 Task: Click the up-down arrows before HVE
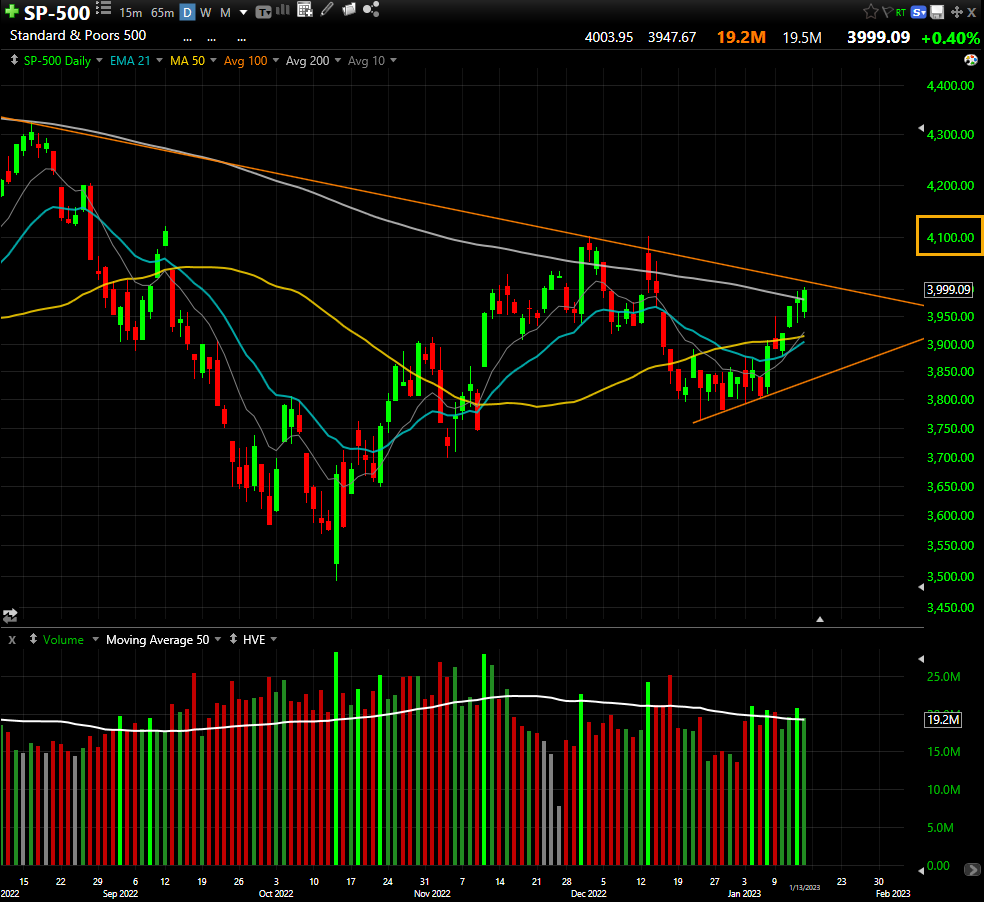click(233, 639)
